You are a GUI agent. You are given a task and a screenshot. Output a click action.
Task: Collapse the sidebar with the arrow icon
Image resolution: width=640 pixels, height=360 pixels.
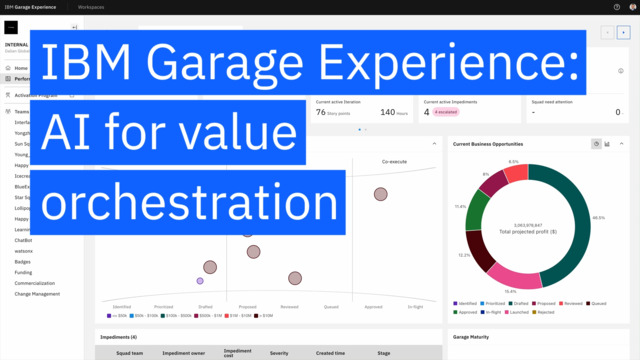click(x=74, y=27)
